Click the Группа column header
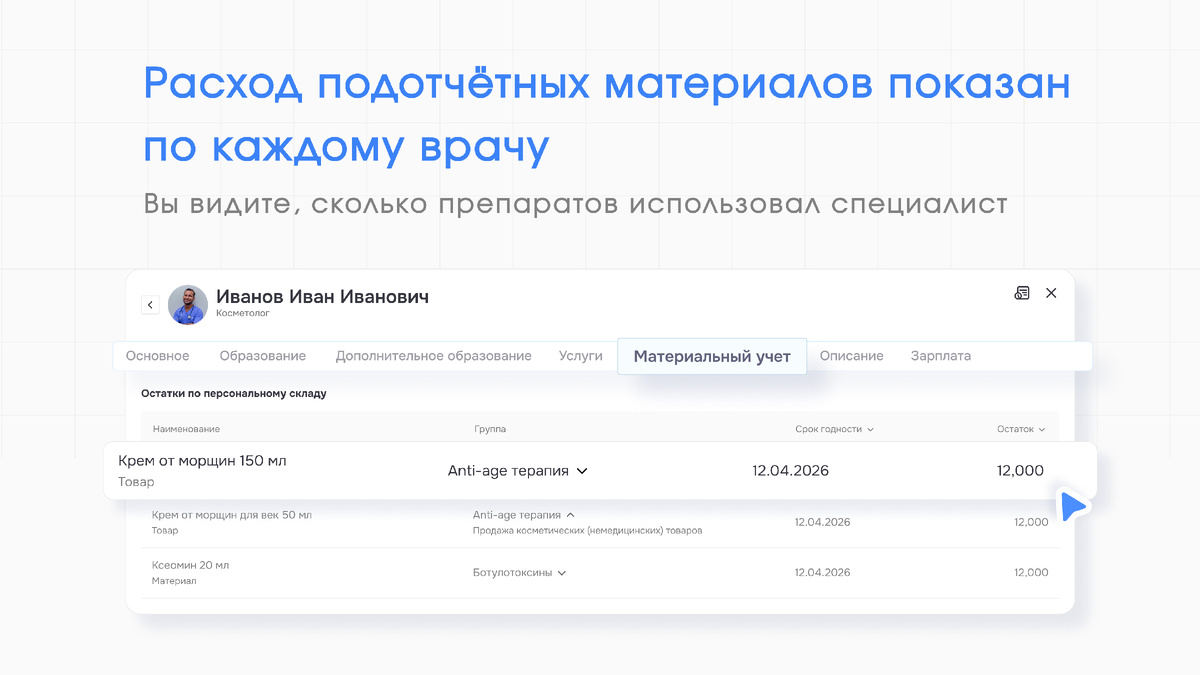 pos(490,429)
